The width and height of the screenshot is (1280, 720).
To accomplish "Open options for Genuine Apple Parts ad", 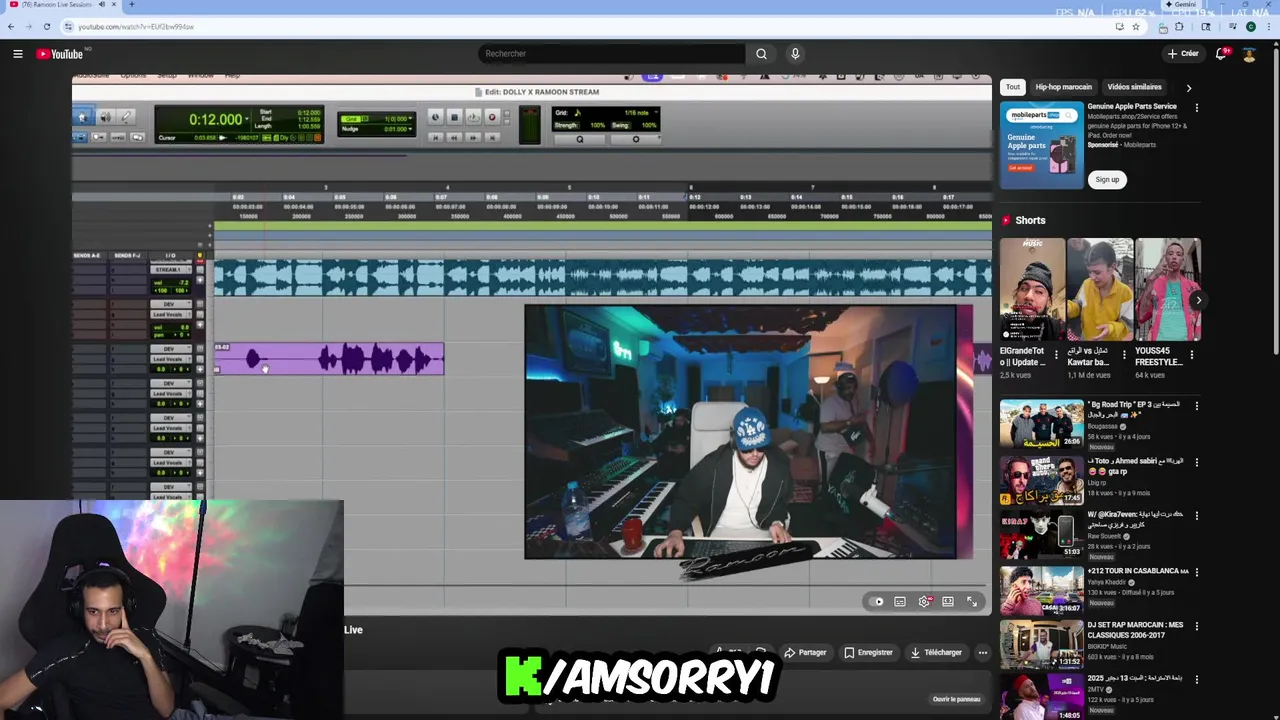I will pos(1196,107).
